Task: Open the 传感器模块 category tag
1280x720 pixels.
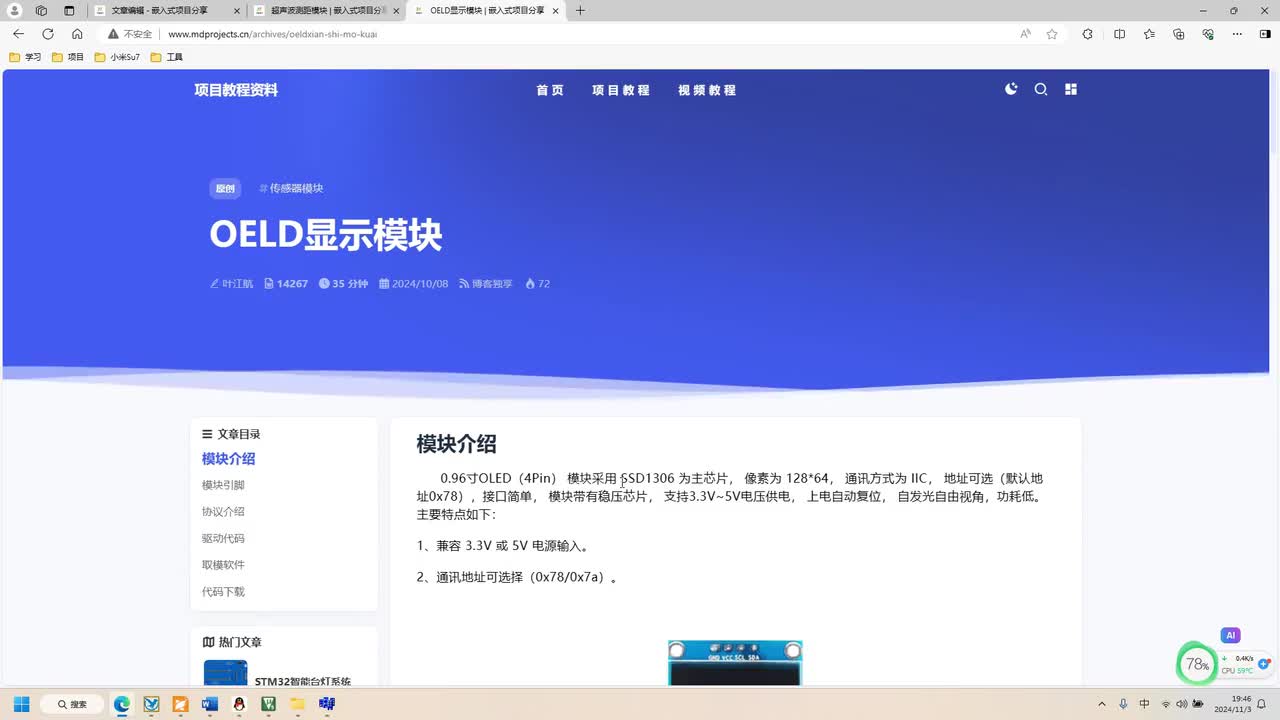Action: pos(291,188)
